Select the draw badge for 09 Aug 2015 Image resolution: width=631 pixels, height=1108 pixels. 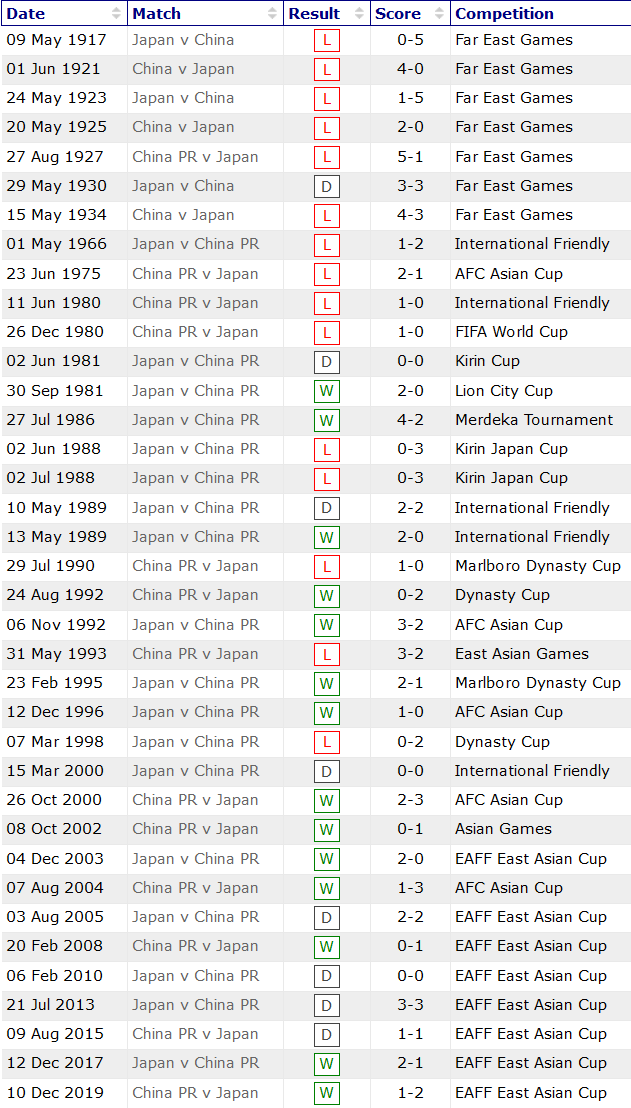tap(326, 1035)
